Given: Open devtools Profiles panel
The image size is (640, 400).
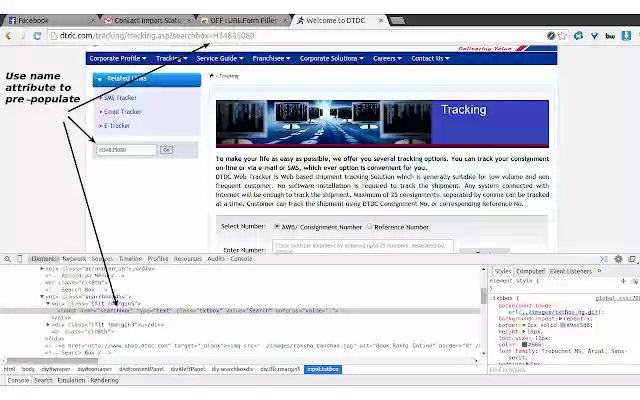Looking at the screenshot, I should 158,259.
